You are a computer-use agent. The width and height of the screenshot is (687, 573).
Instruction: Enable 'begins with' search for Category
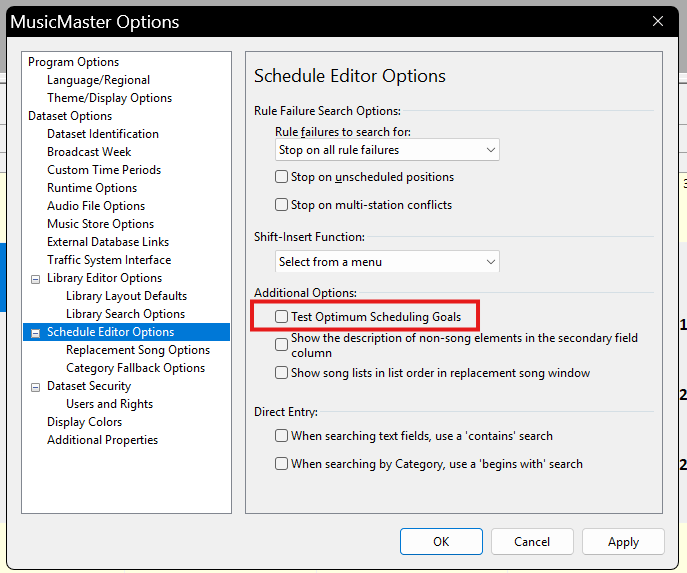[281, 464]
